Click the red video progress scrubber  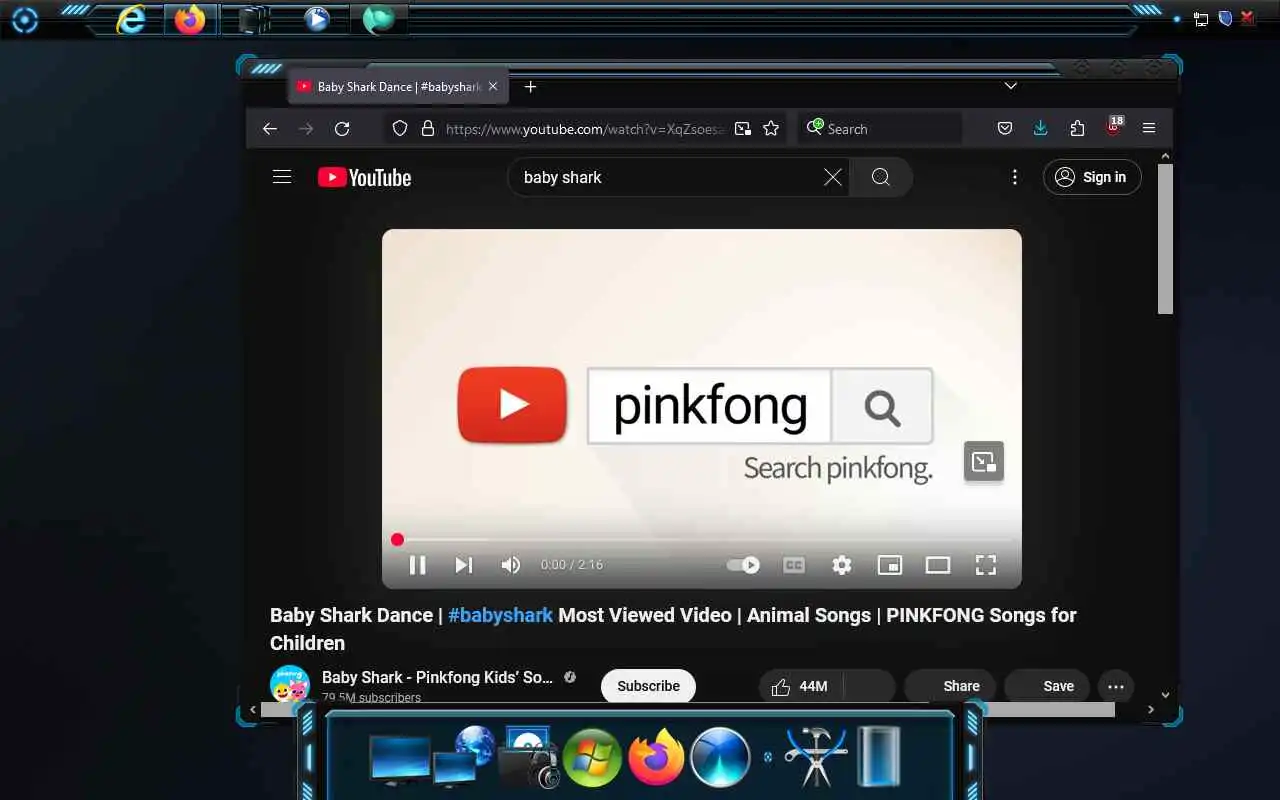(x=397, y=540)
